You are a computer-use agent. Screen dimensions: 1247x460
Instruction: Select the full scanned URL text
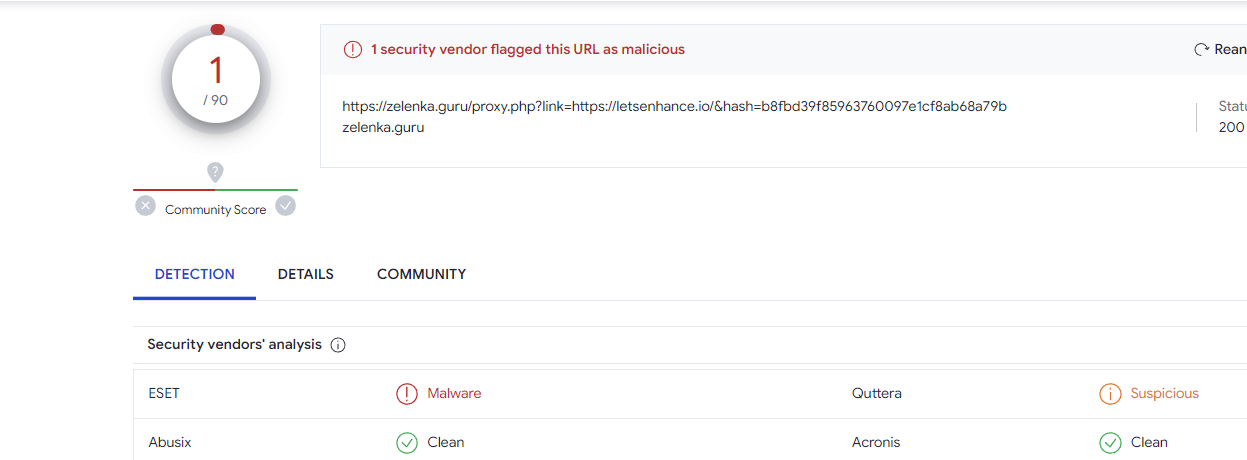coord(674,106)
